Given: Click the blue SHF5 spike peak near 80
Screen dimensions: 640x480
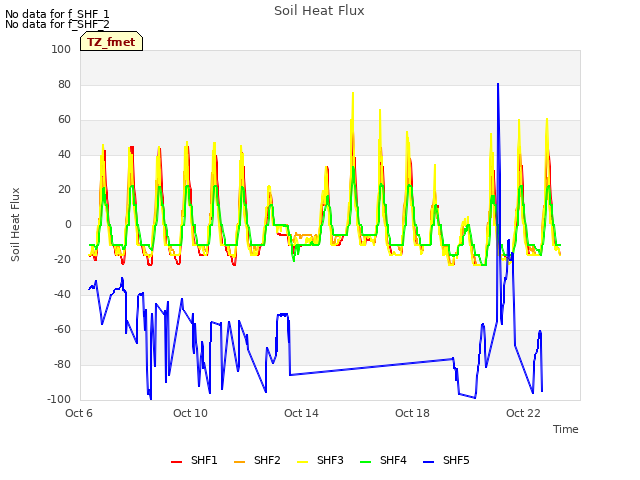Looking at the screenshot, I should [x=498, y=84].
